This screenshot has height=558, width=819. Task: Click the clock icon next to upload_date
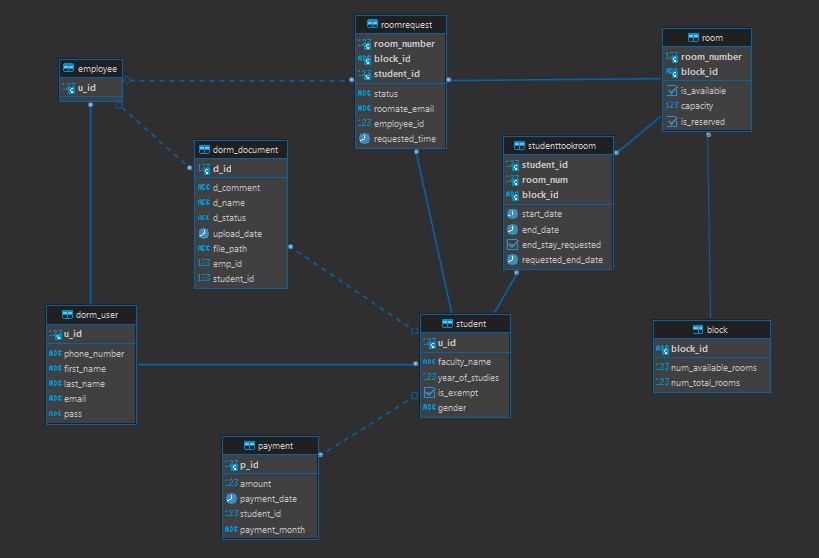click(x=204, y=233)
